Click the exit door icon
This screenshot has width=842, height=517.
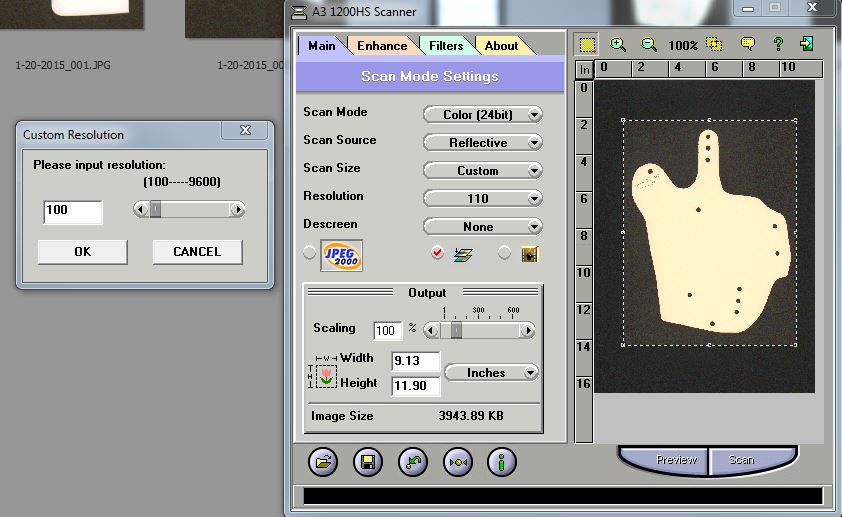pyautogui.click(x=807, y=45)
